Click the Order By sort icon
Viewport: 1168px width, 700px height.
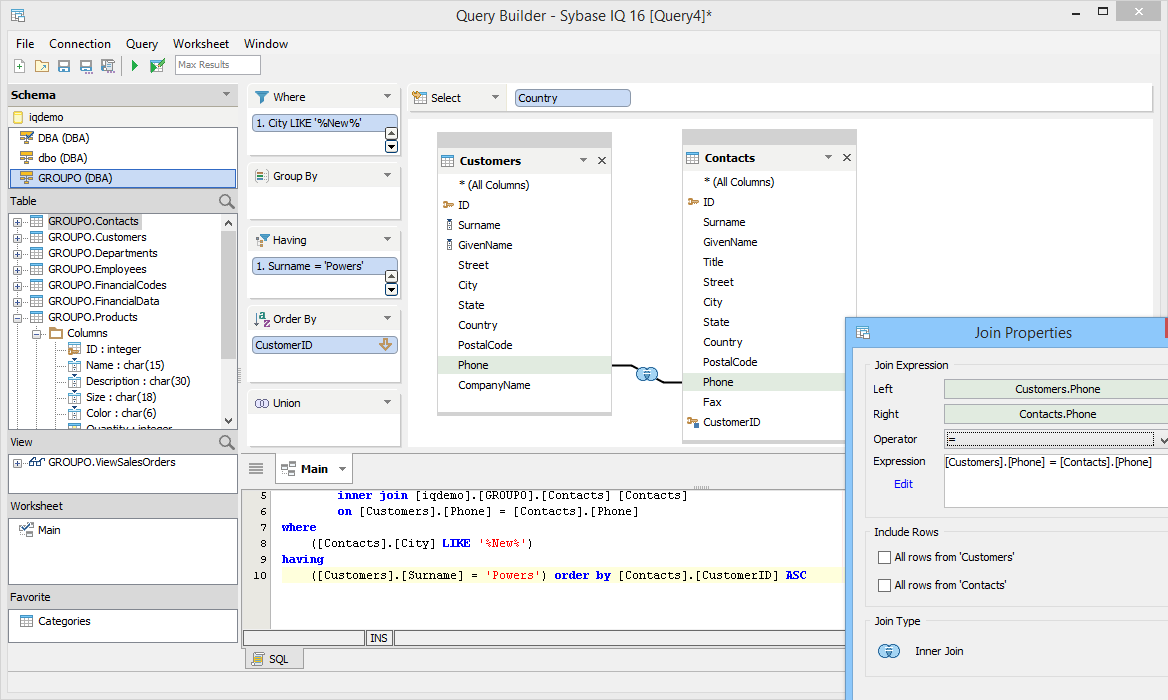pos(262,319)
